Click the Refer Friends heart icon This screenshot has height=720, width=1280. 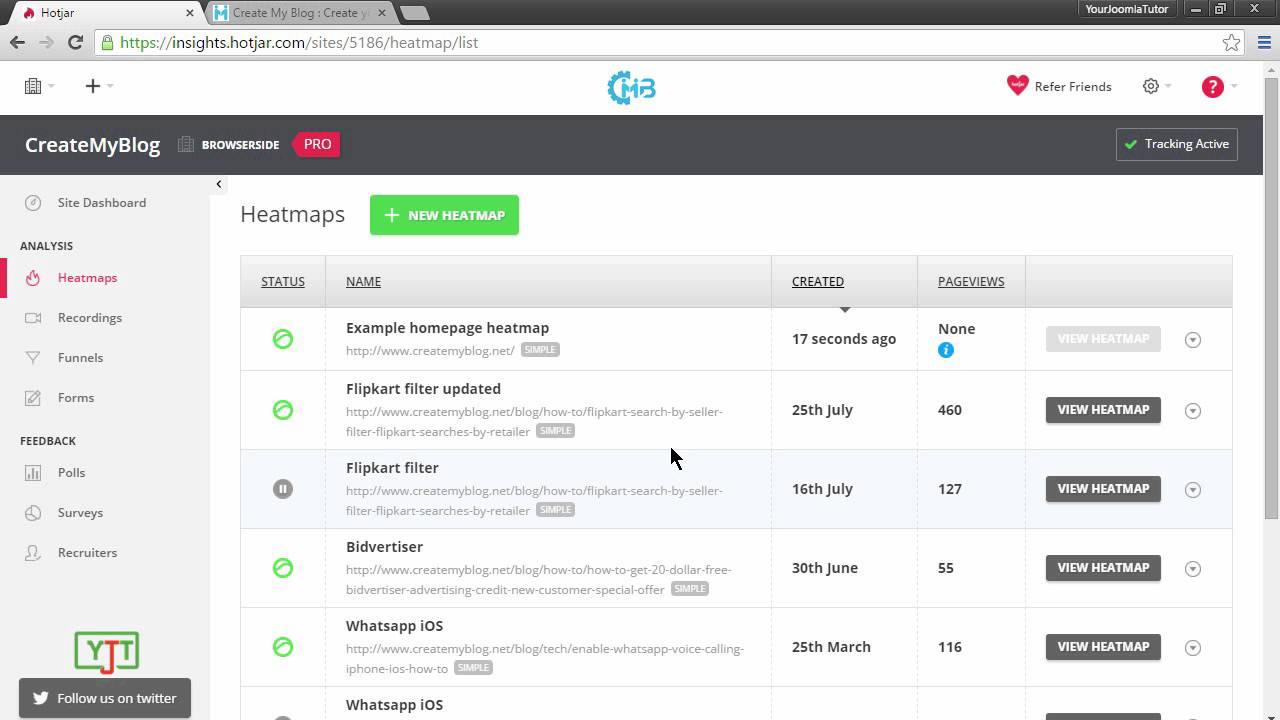(1017, 85)
